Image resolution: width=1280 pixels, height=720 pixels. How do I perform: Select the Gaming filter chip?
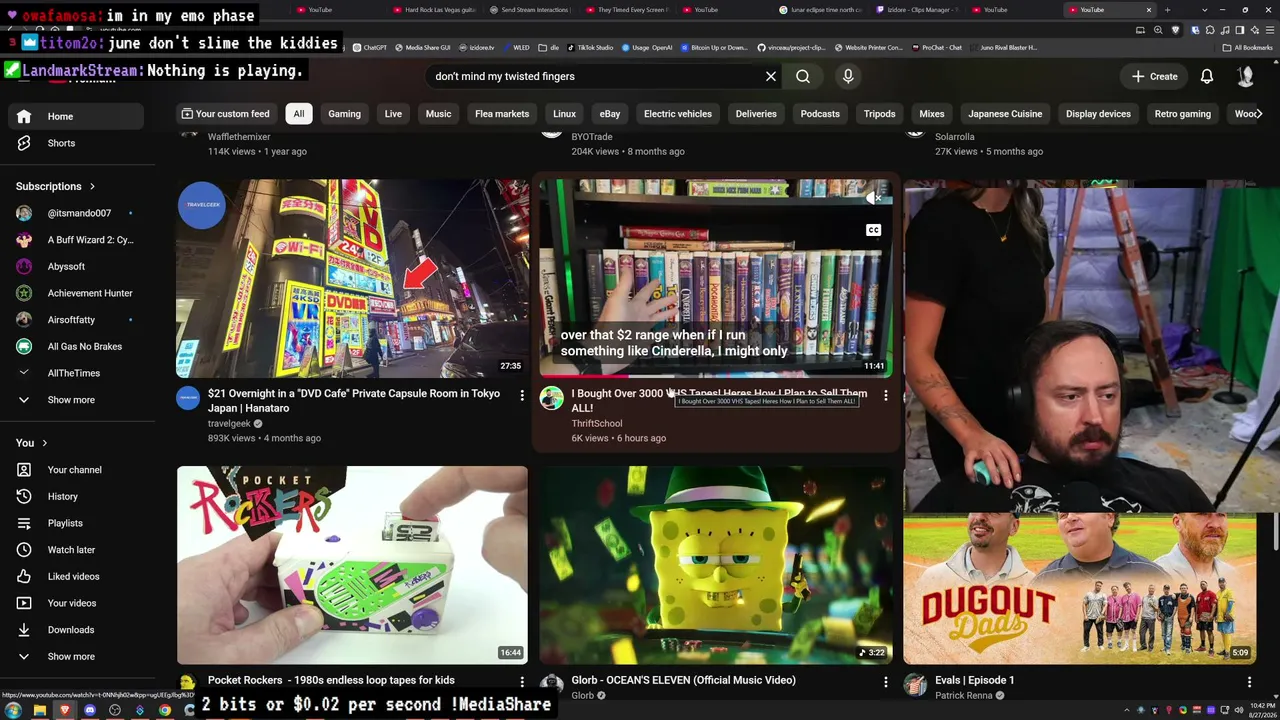(x=344, y=114)
